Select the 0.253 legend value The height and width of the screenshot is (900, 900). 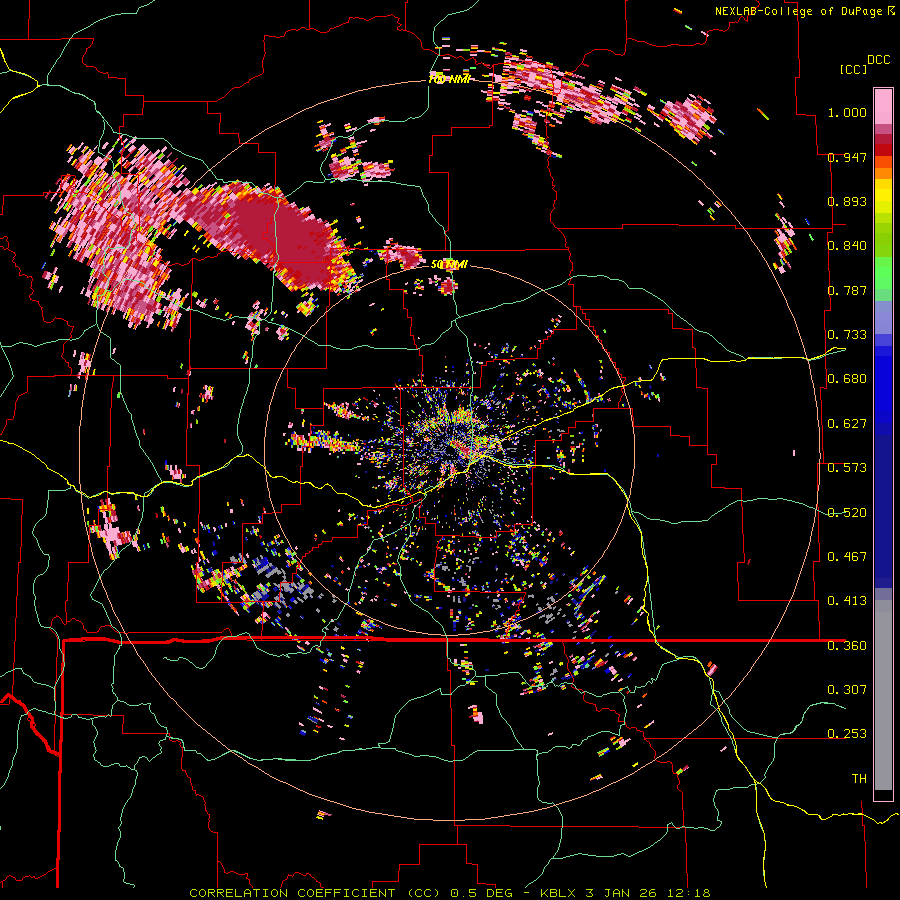click(847, 734)
